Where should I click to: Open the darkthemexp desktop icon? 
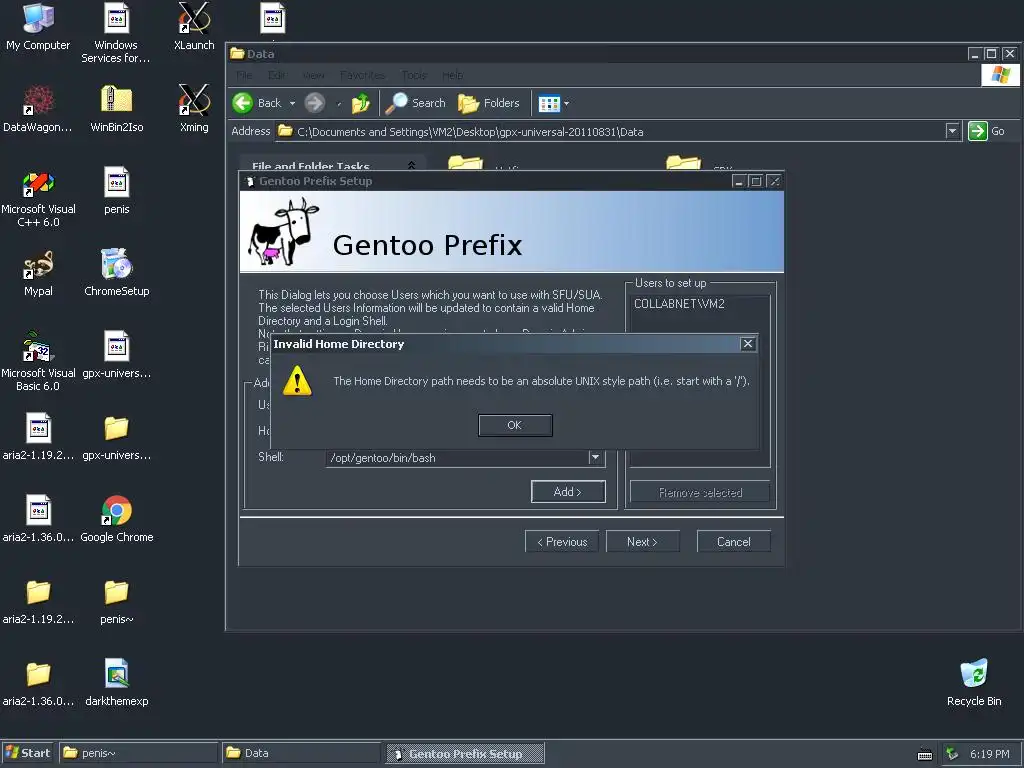coord(116,682)
